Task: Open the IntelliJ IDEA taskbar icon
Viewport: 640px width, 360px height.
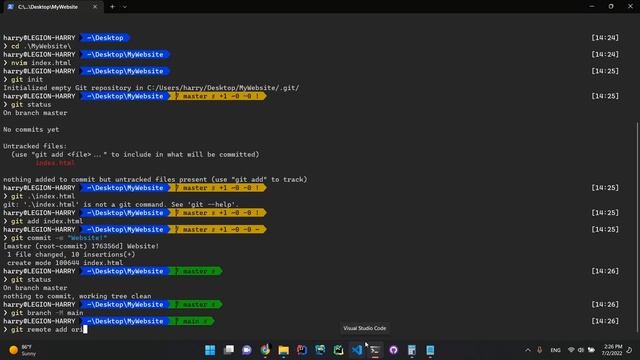Action: pyautogui.click(x=302, y=350)
